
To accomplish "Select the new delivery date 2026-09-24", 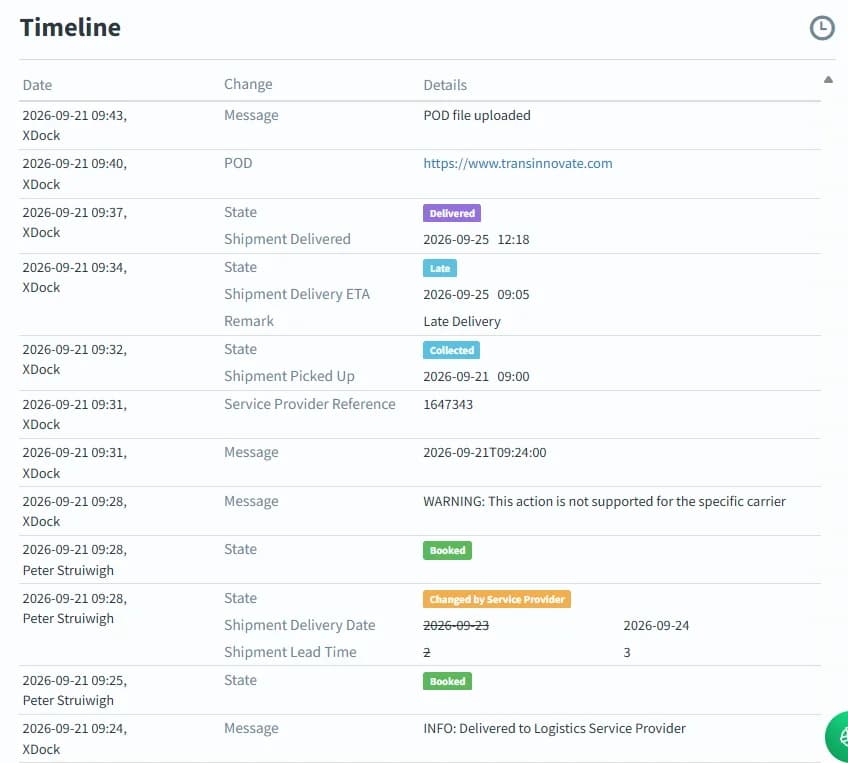I will pyautogui.click(x=656, y=626).
